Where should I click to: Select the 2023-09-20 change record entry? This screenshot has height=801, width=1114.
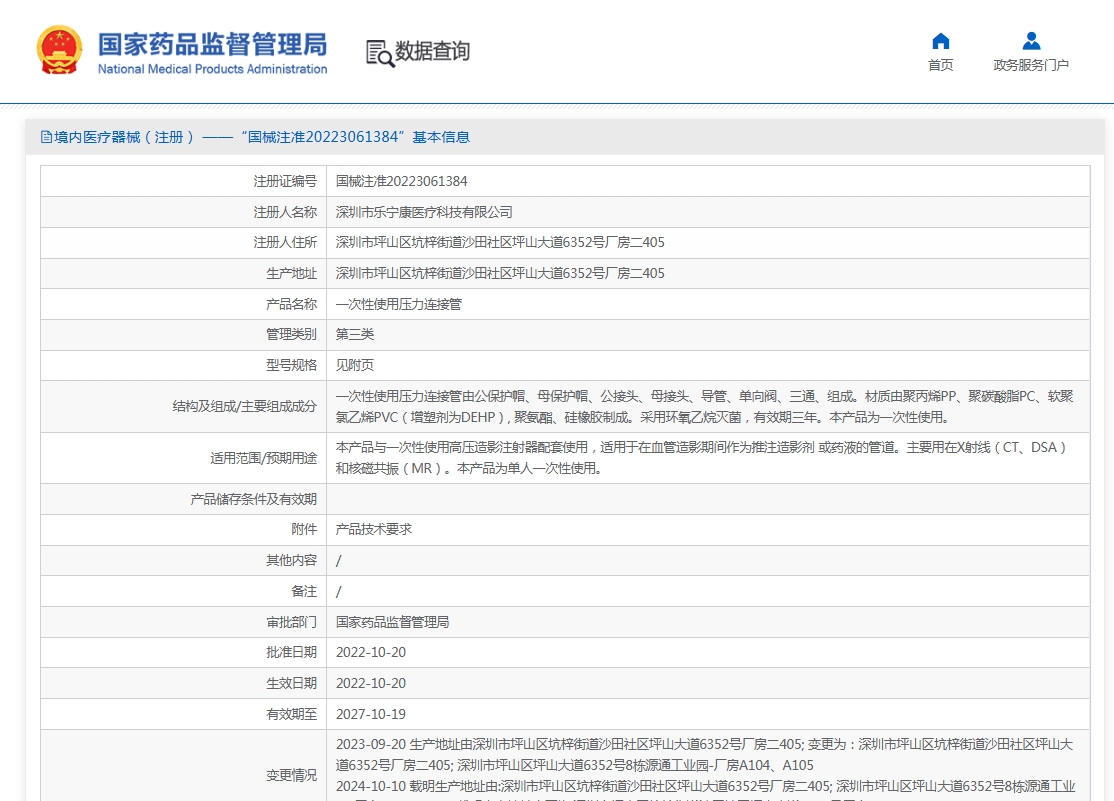tap(704, 755)
